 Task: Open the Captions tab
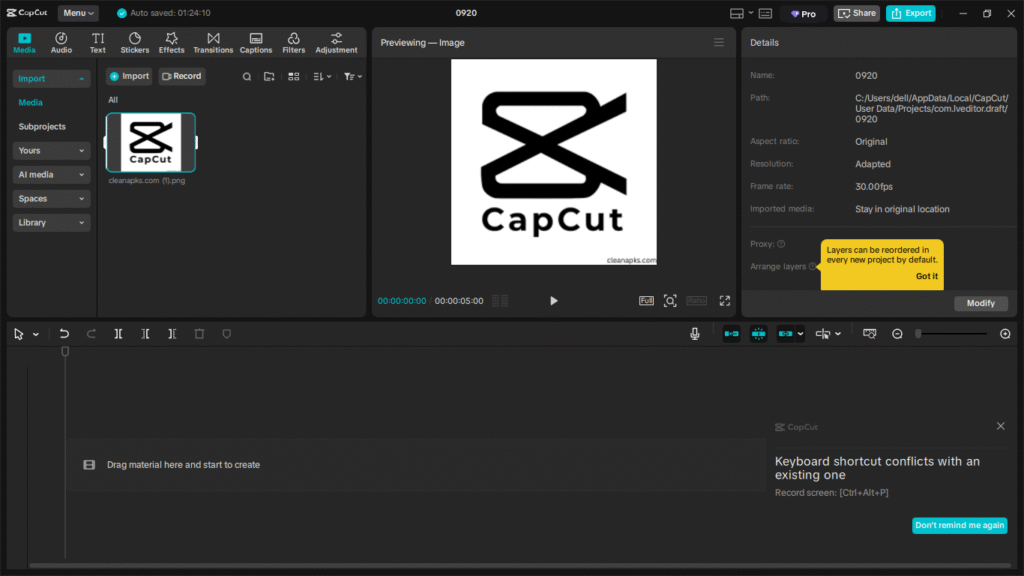pos(256,42)
